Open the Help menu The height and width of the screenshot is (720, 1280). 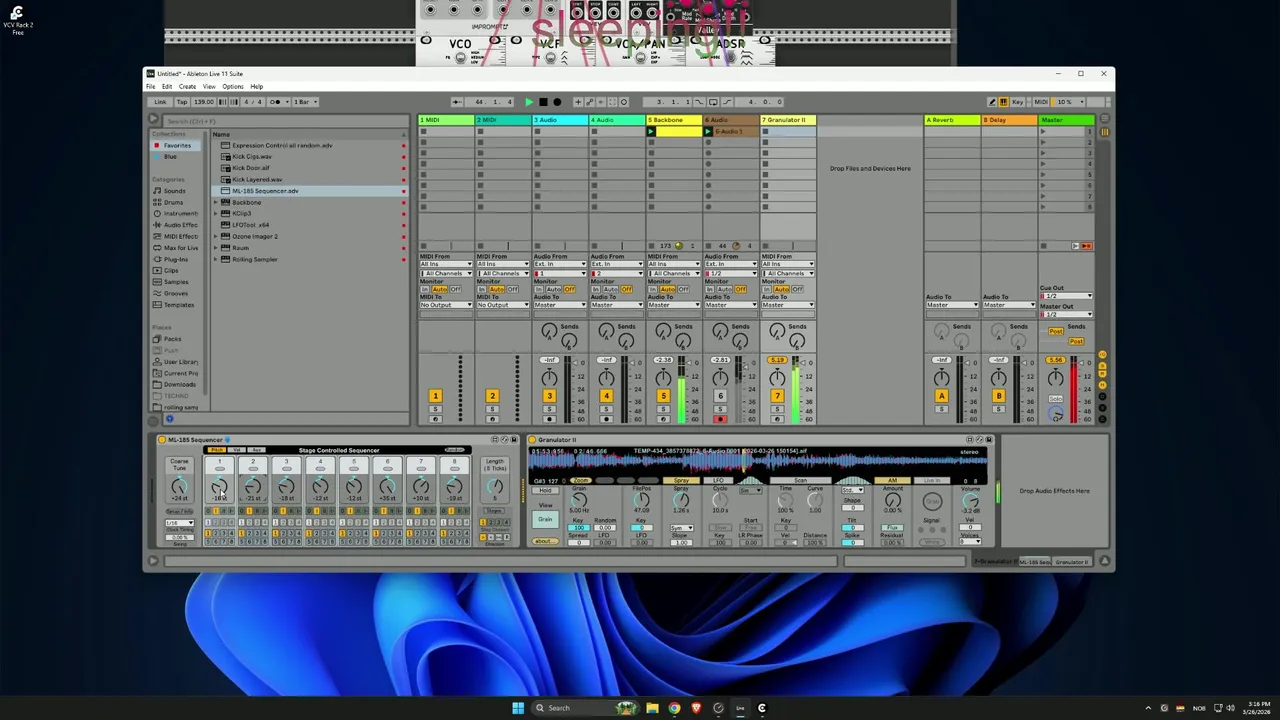coord(257,87)
